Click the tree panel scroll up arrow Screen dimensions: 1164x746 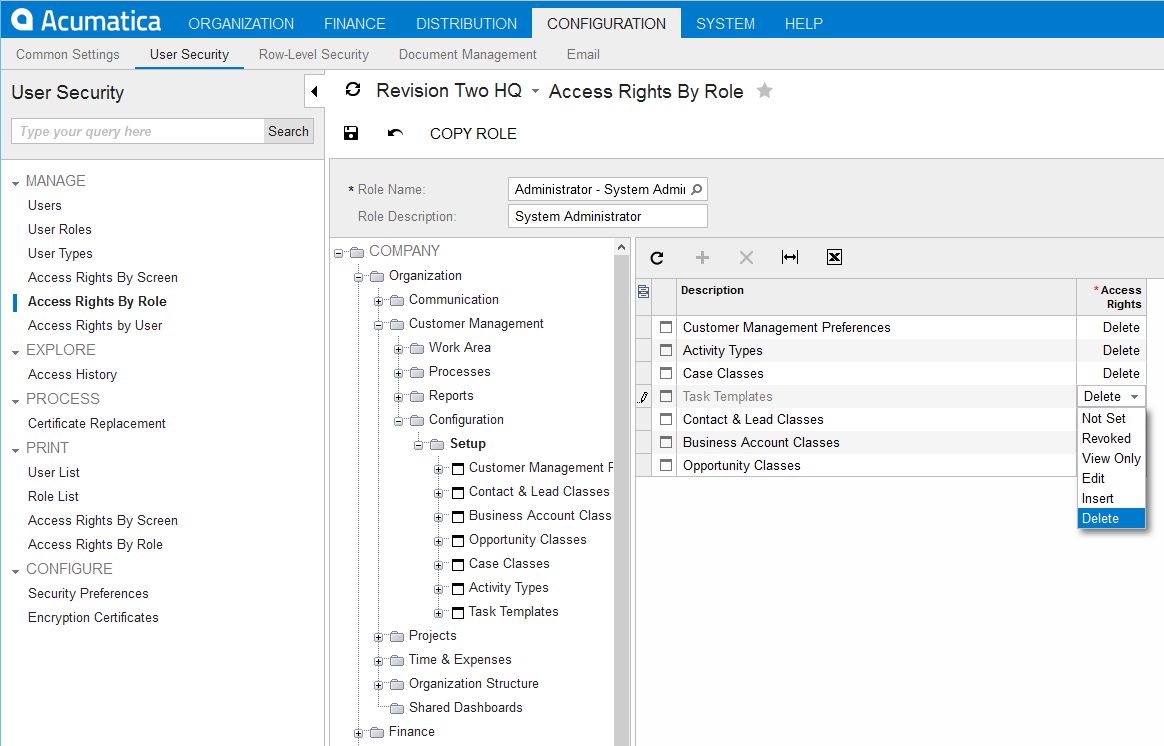pos(621,247)
